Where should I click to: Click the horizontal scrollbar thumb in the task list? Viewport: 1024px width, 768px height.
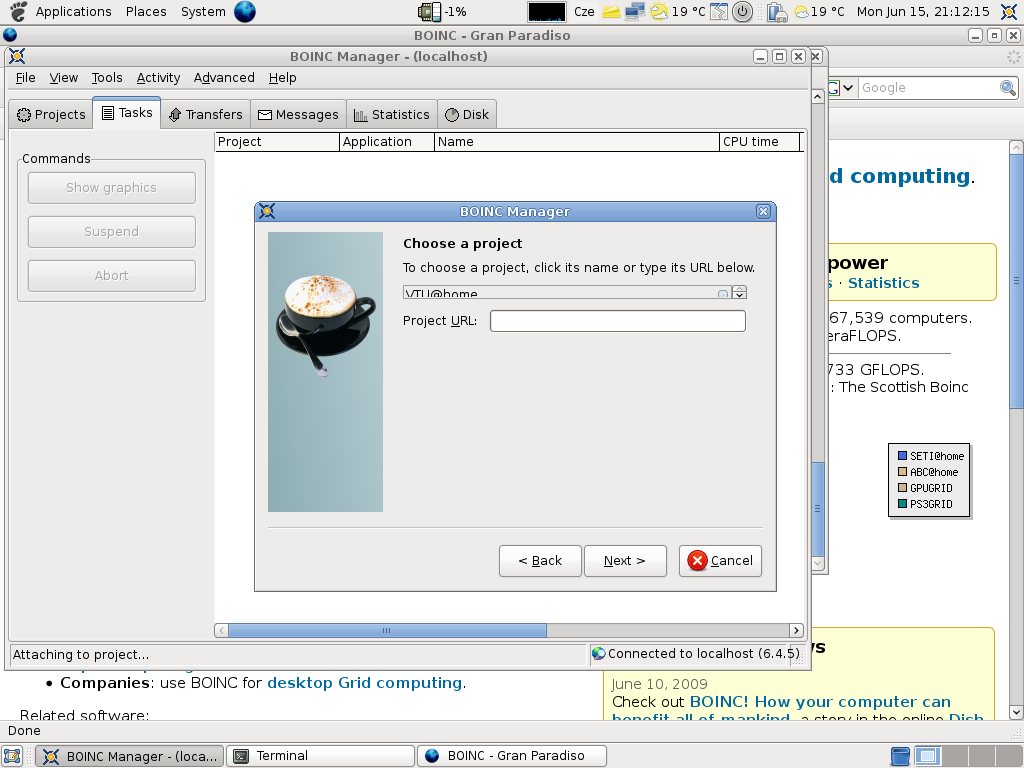(x=387, y=630)
